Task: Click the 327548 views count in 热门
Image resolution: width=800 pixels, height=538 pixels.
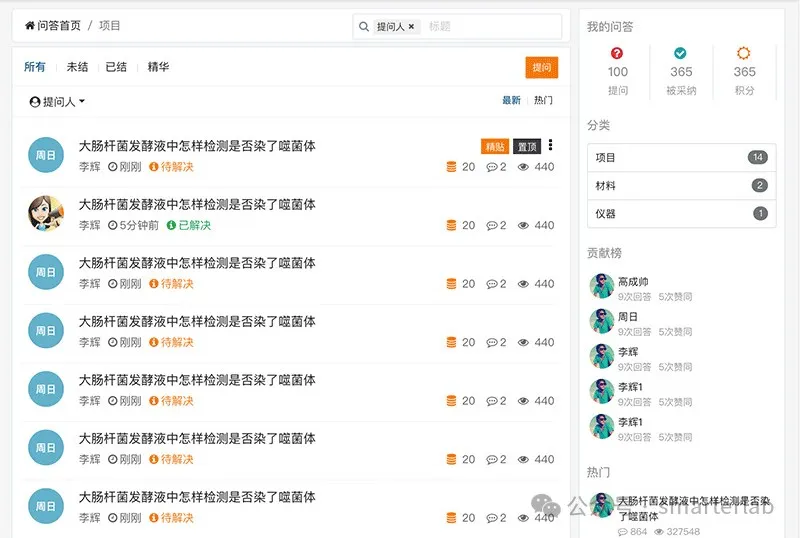Action: coord(677,532)
